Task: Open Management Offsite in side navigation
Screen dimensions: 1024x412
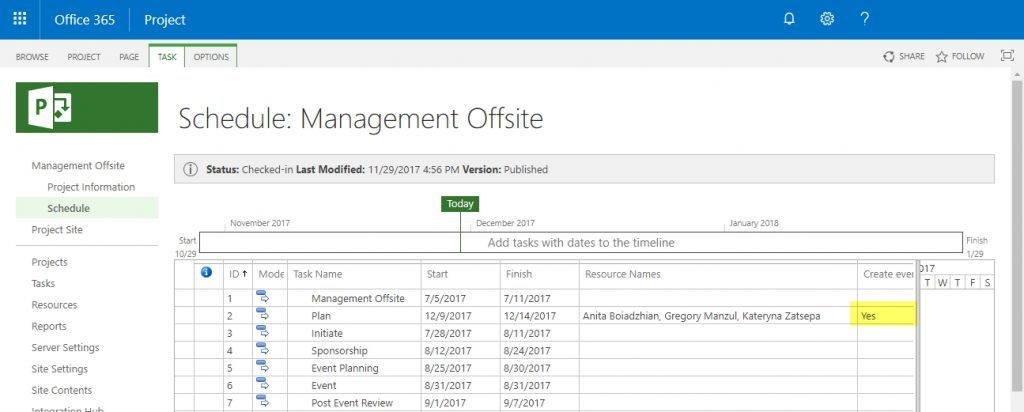Action: tap(78, 166)
